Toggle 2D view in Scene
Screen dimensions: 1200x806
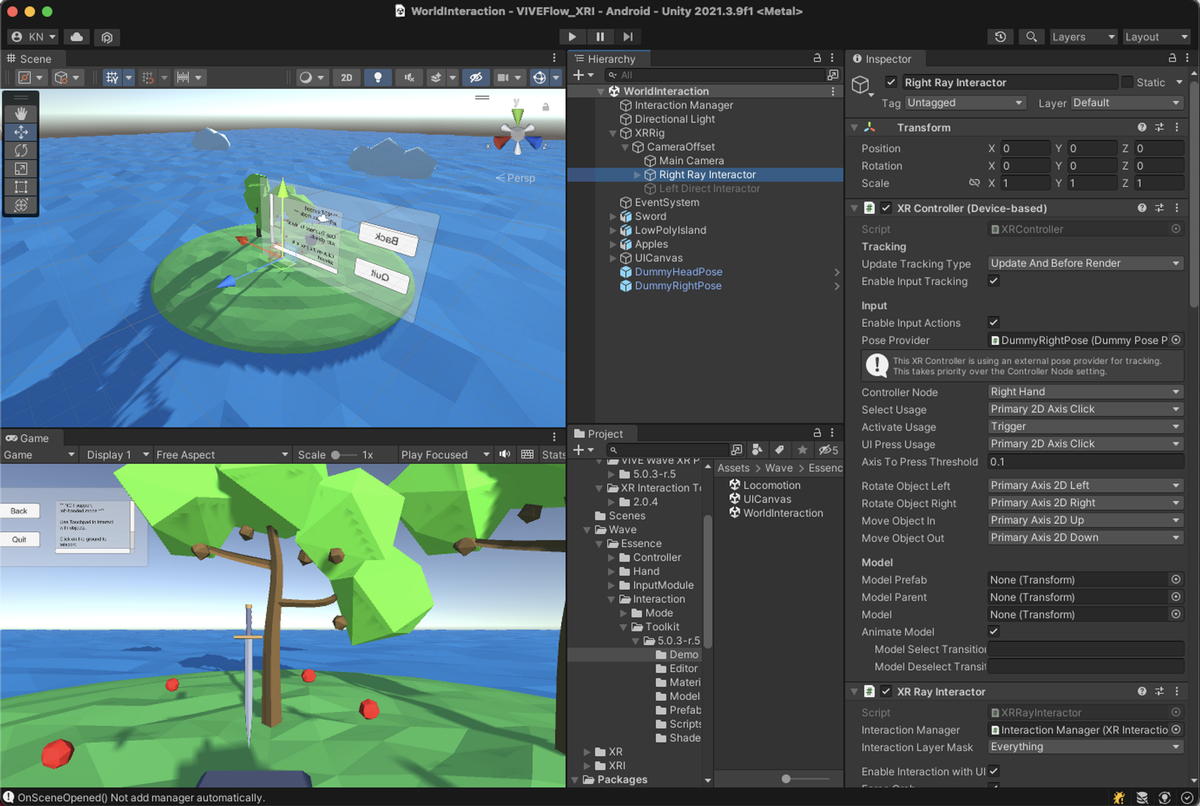click(x=346, y=77)
